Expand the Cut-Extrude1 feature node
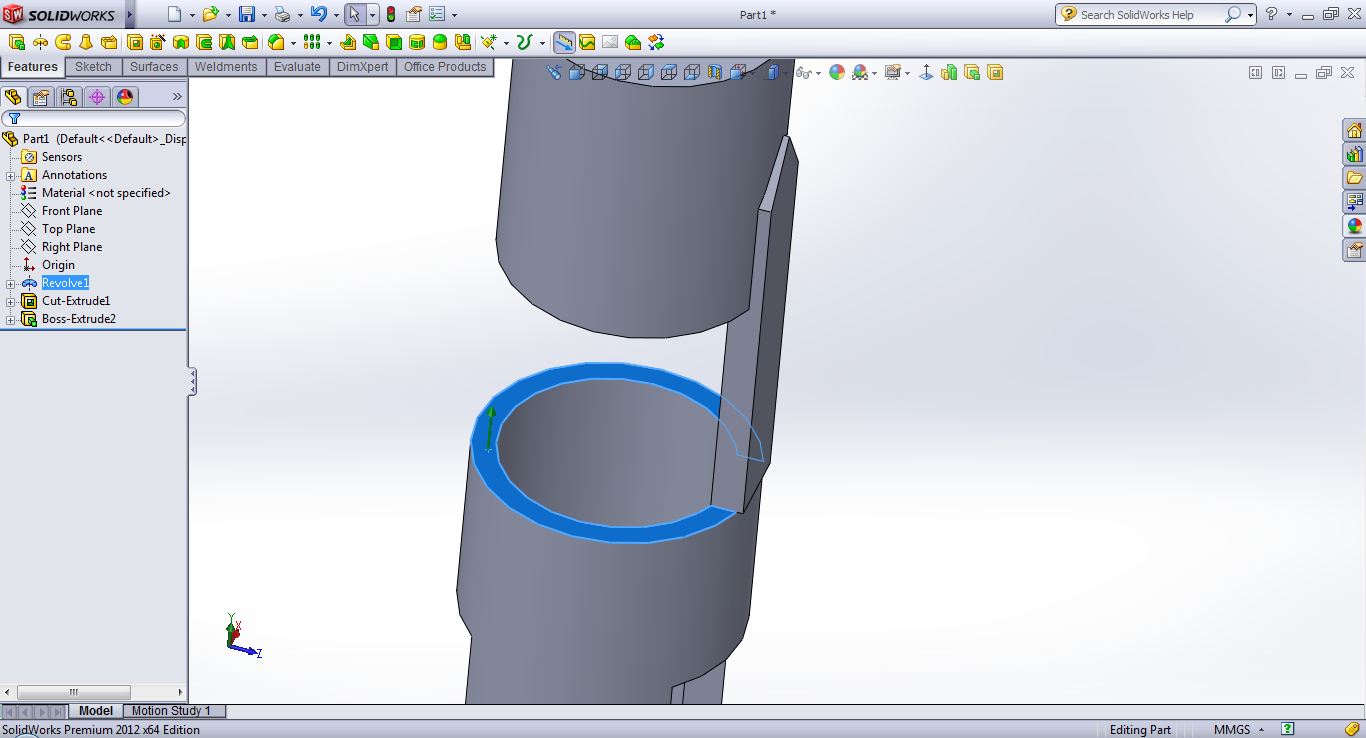The image size is (1366, 738). 10,302
